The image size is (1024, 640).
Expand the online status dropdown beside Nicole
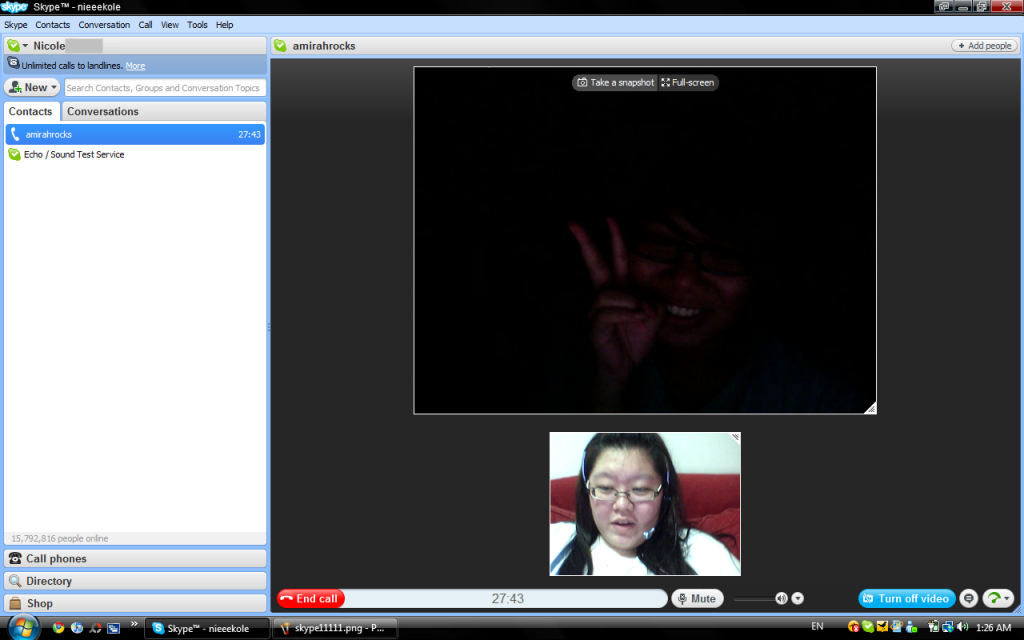[x=25, y=46]
